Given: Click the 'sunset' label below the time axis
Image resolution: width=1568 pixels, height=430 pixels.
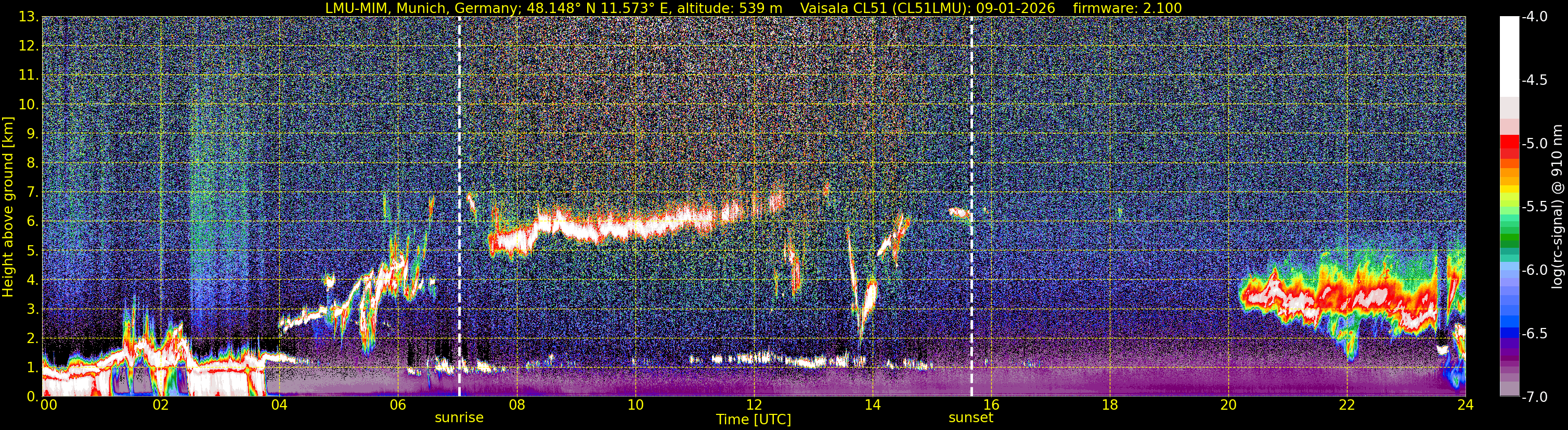Looking at the screenshot, I should [971, 418].
